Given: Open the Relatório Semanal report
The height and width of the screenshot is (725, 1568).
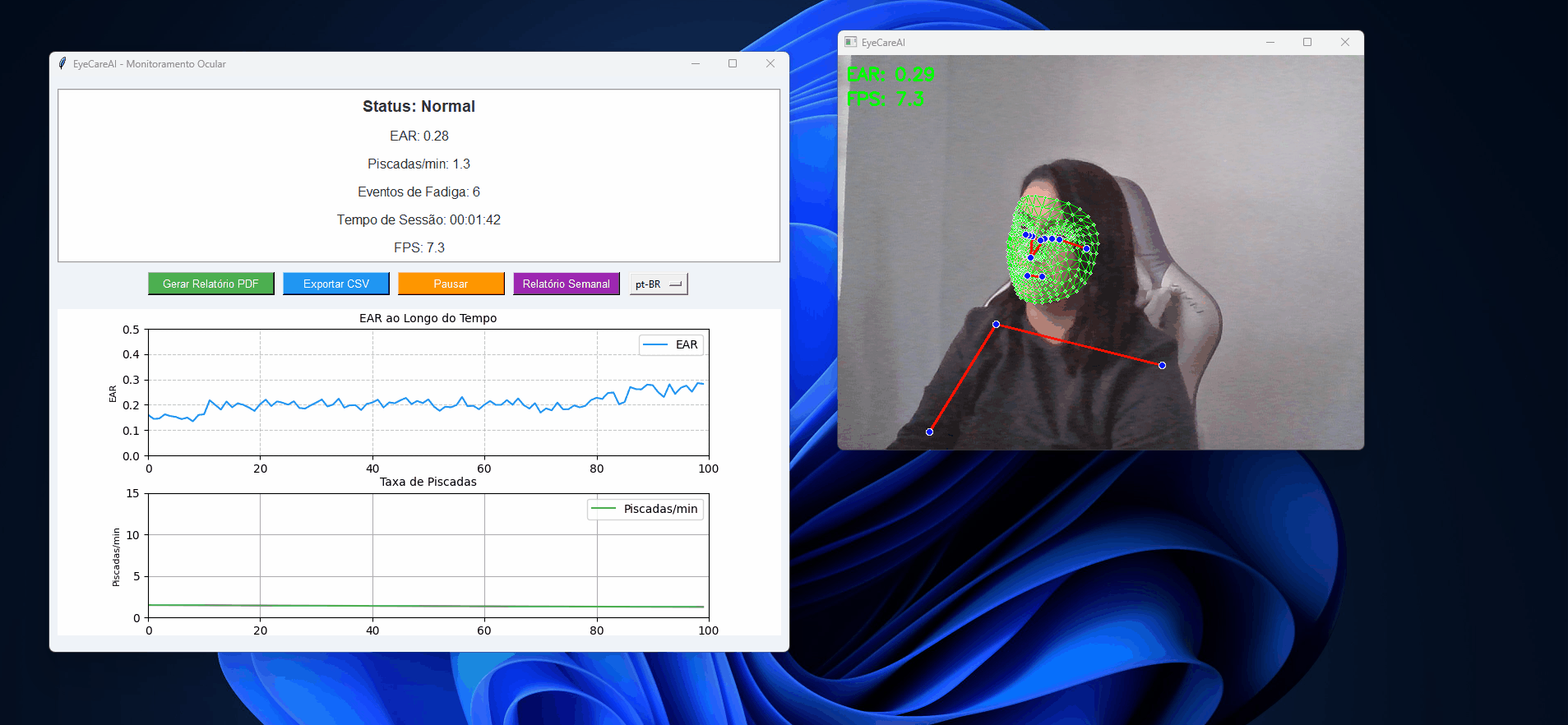Looking at the screenshot, I should click(566, 284).
